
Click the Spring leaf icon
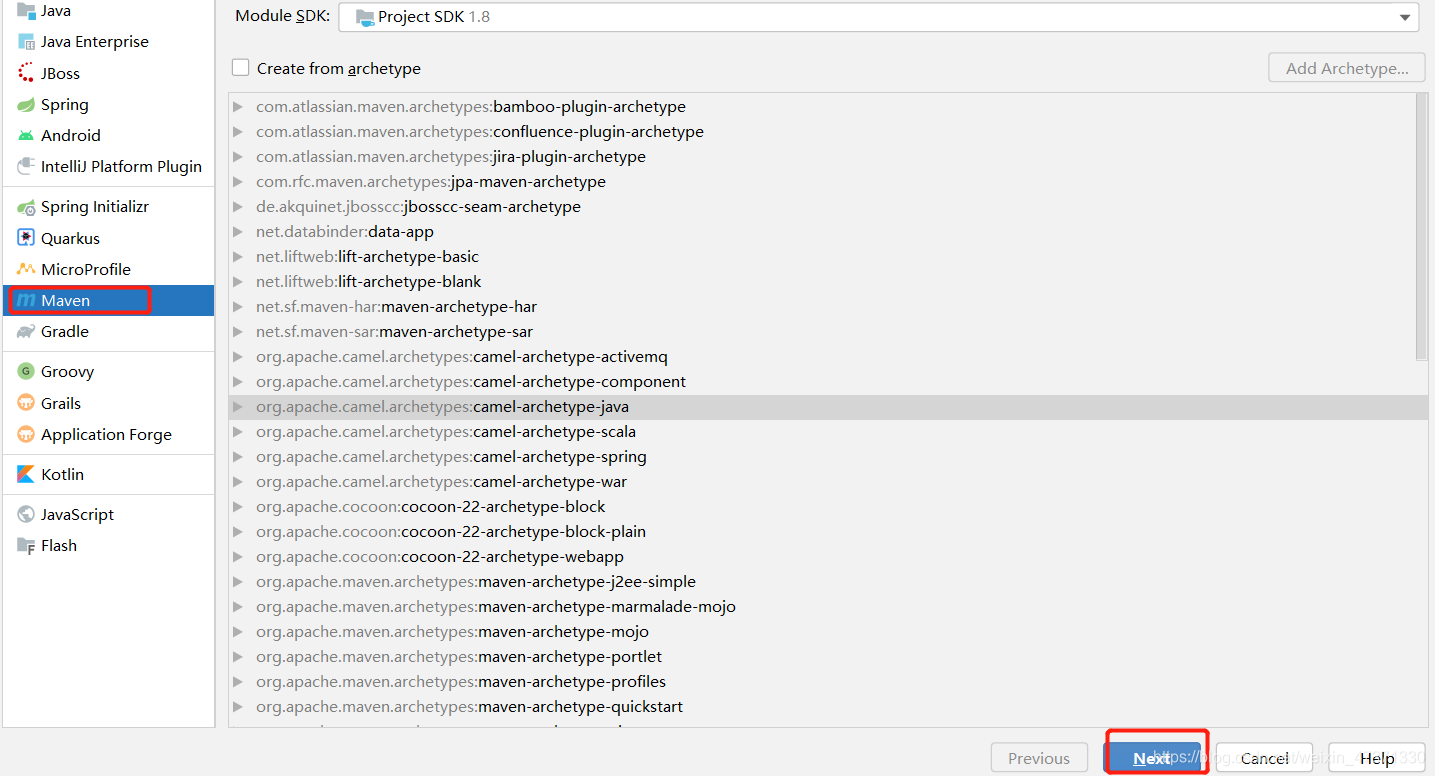tap(26, 105)
